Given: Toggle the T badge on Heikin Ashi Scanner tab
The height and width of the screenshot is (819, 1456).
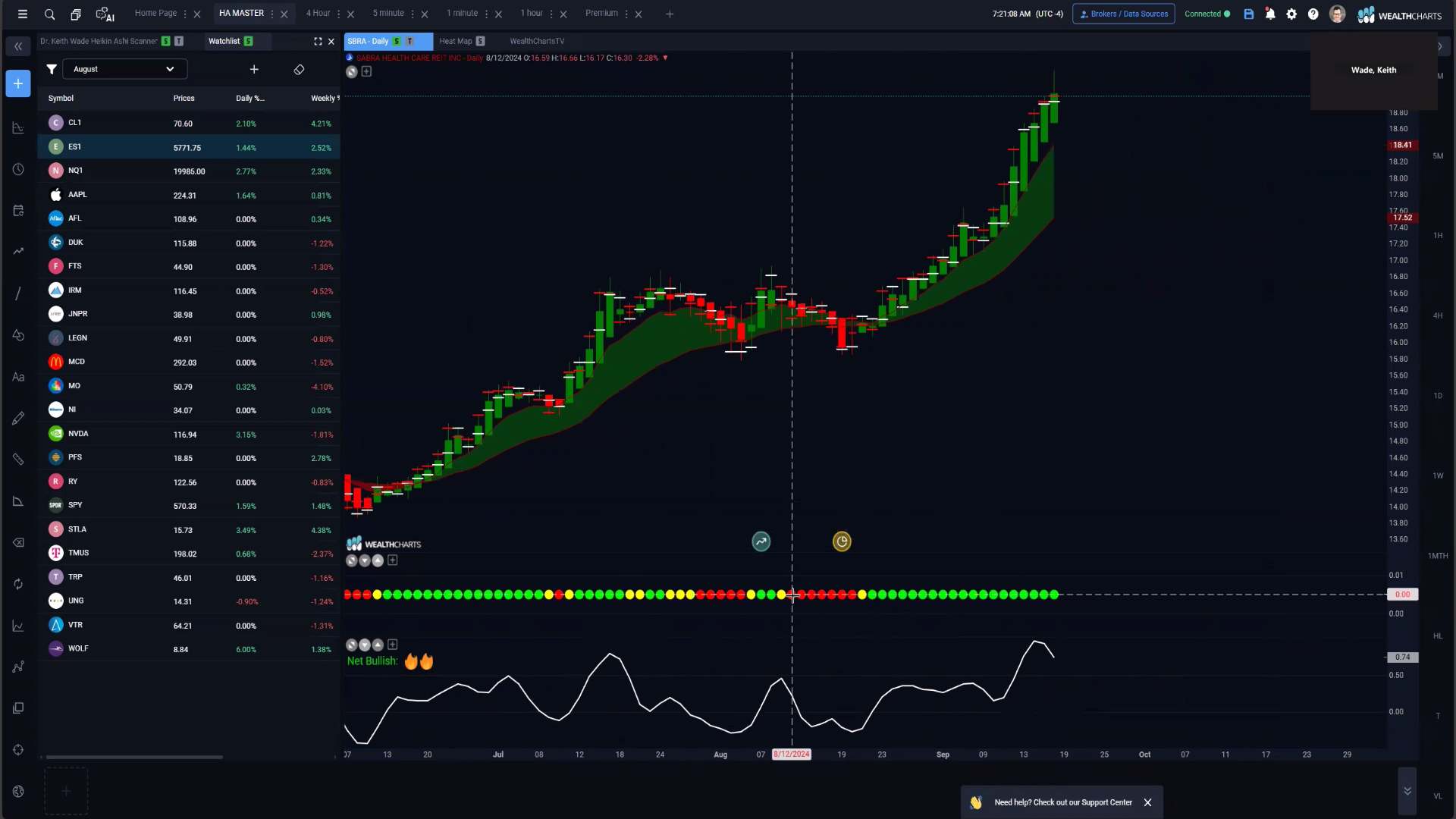Looking at the screenshot, I should pos(179,42).
